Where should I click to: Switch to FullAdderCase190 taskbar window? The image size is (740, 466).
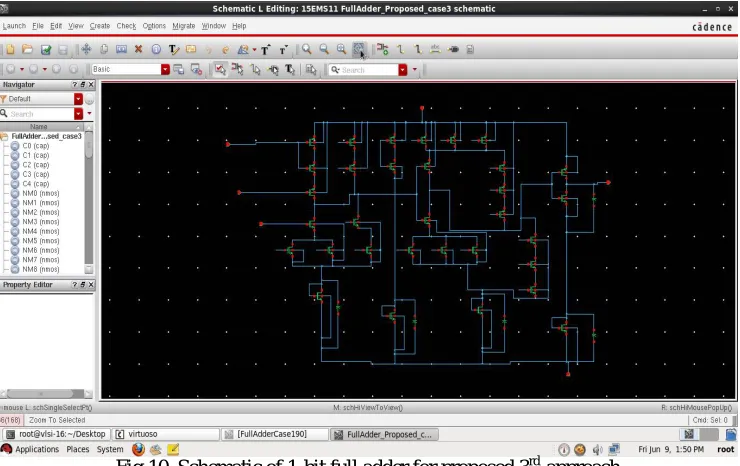pos(275,434)
